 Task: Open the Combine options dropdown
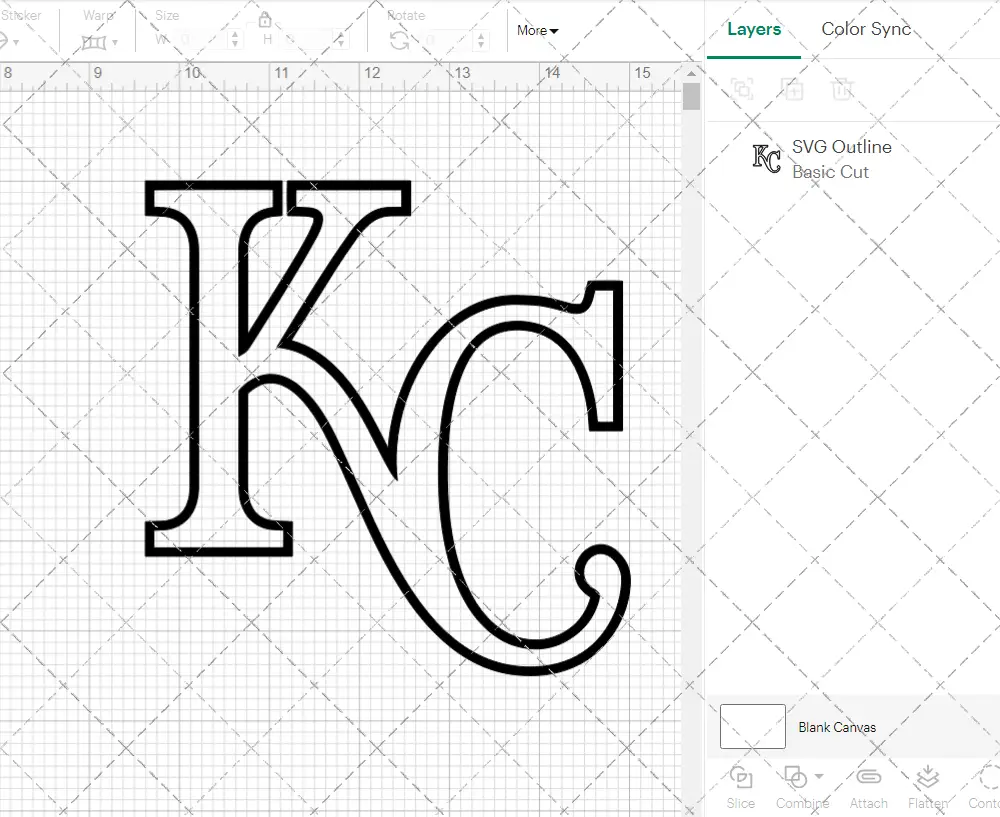click(x=819, y=776)
